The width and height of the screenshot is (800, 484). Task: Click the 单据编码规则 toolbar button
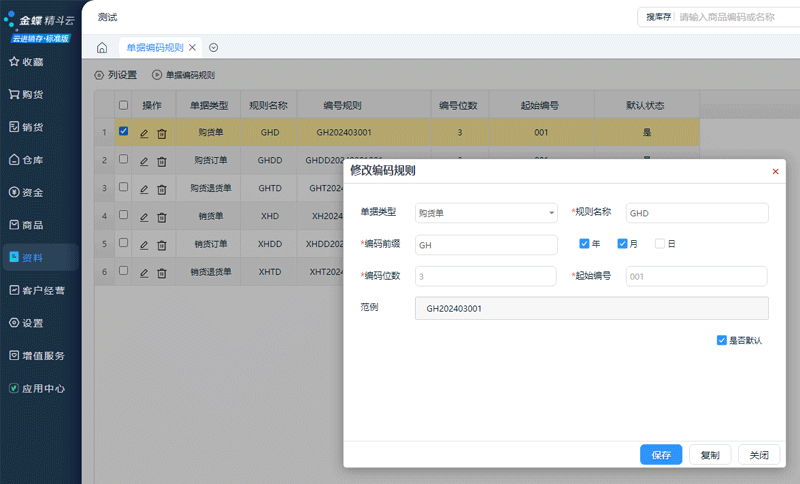pyautogui.click(x=184, y=75)
